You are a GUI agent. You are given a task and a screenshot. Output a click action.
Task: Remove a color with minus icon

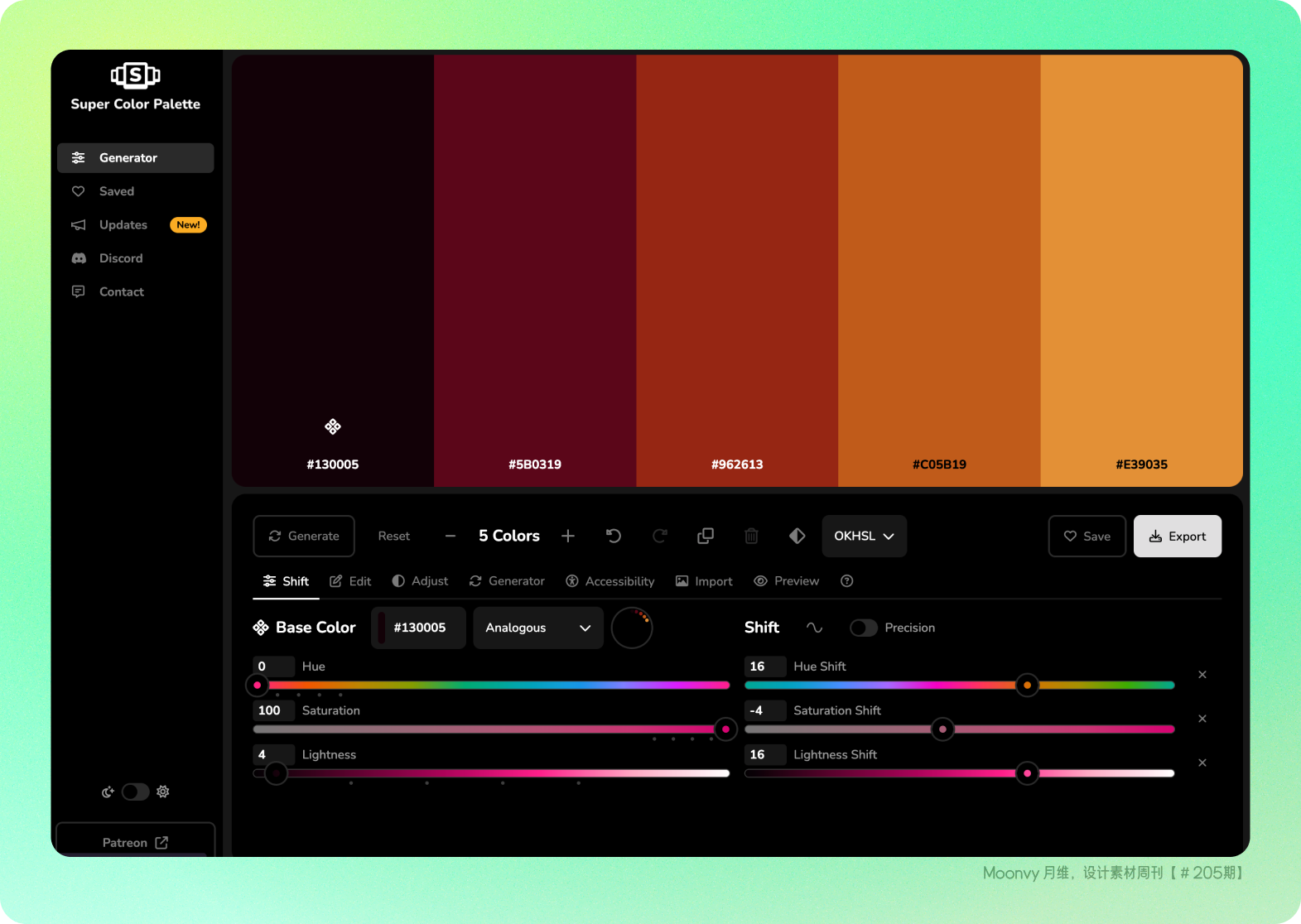coord(451,536)
